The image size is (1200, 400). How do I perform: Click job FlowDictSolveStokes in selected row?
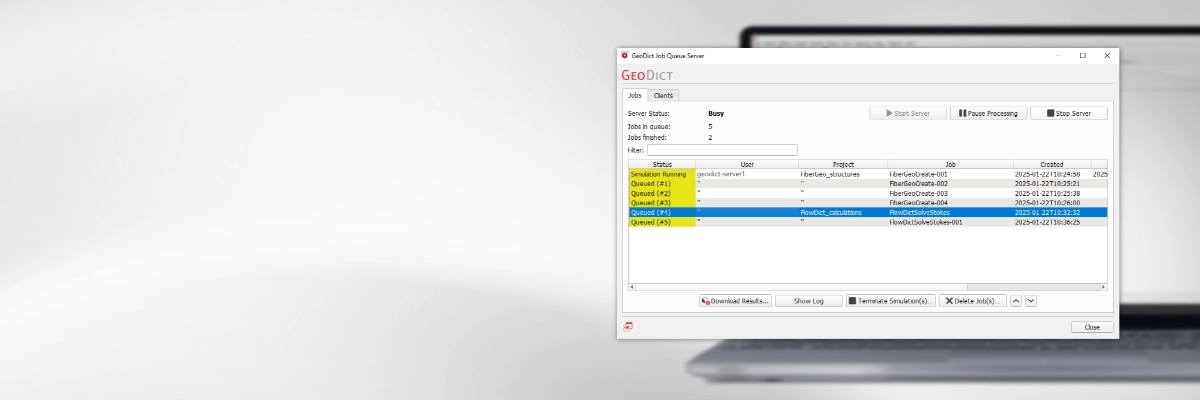click(x=950, y=212)
